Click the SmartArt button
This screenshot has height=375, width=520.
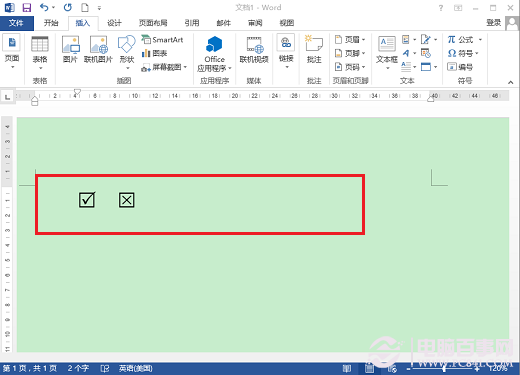[162, 40]
